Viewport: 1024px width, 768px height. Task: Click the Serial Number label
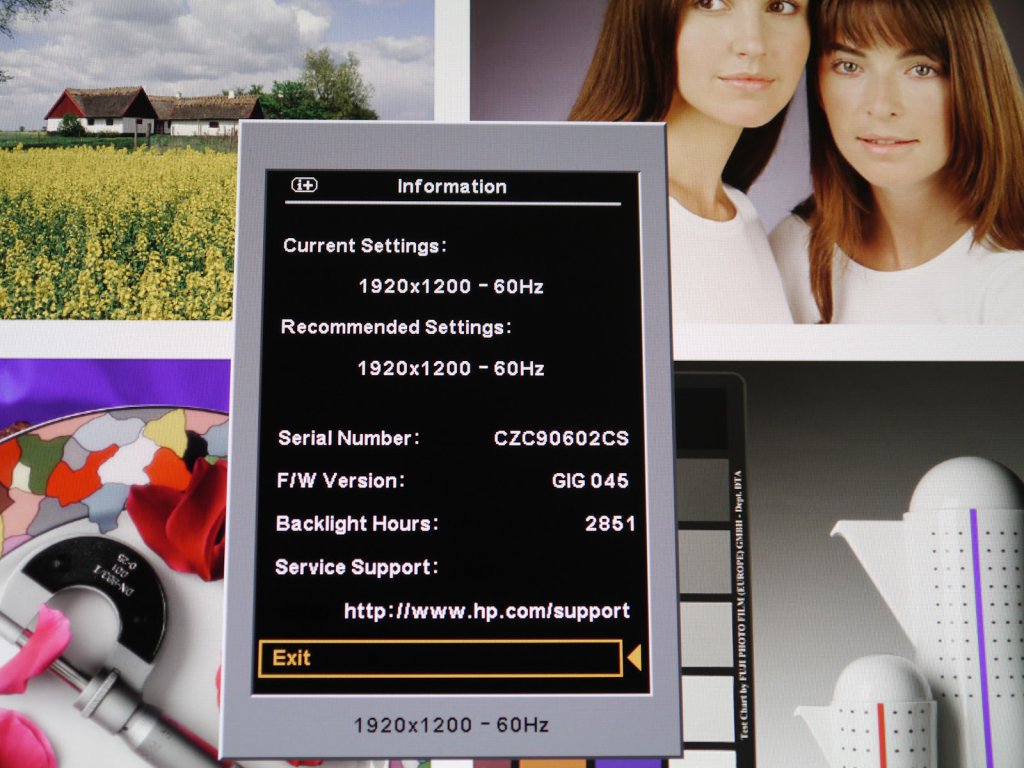(x=349, y=438)
